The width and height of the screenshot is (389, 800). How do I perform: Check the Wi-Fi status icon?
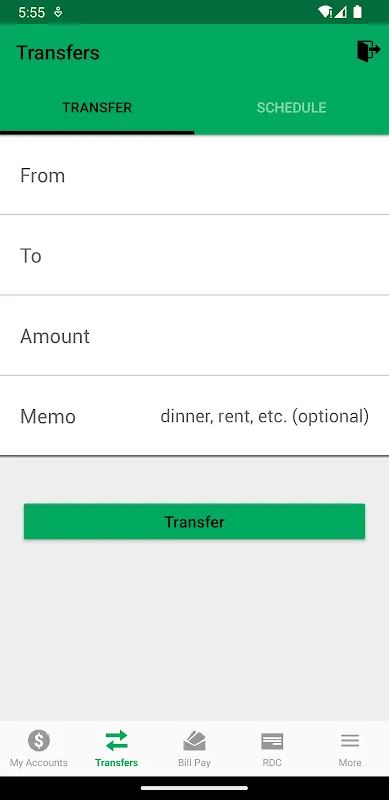click(324, 12)
